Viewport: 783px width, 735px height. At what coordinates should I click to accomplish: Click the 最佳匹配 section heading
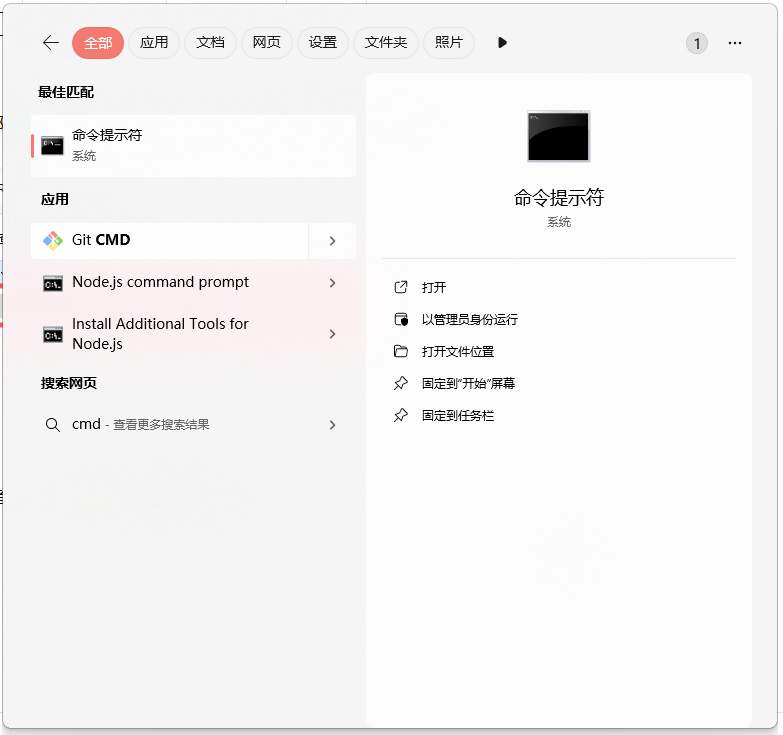[x=66, y=92]
